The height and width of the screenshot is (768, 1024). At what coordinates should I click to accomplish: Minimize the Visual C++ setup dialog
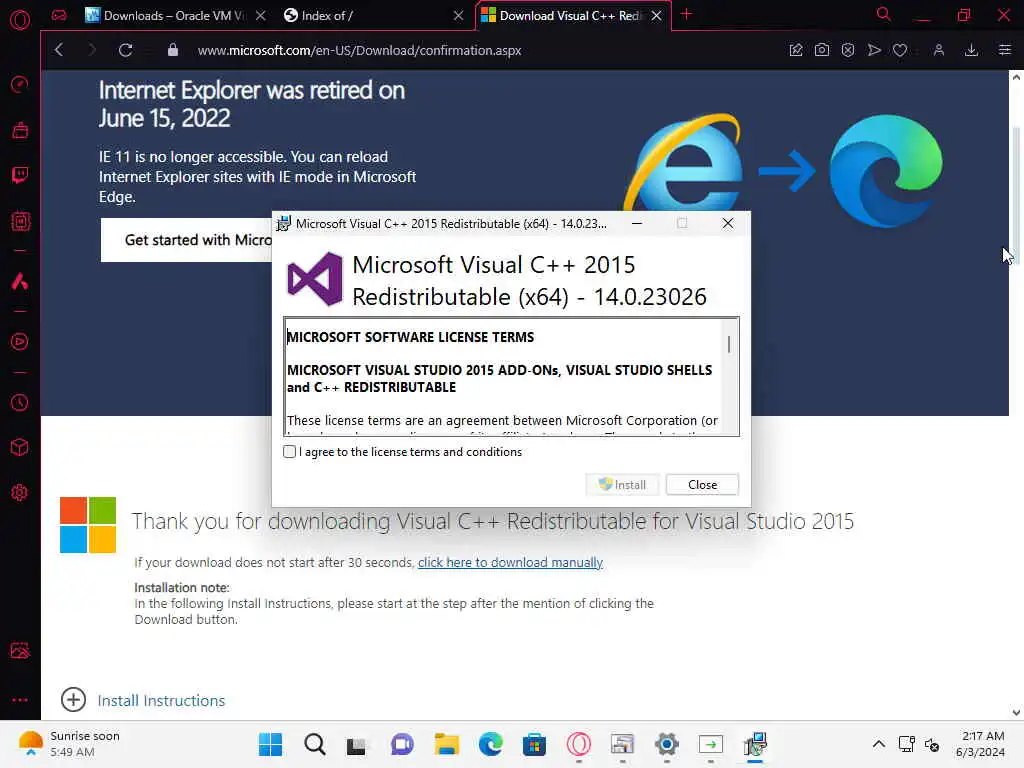point(637,223)
